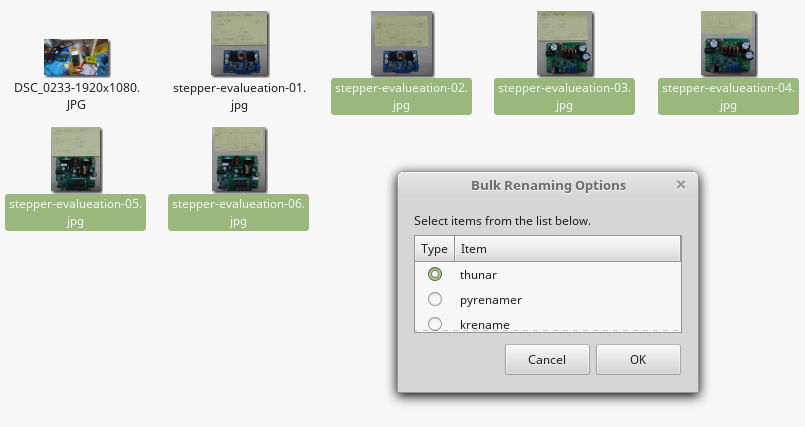Sort by the Item column header

[x=567, y=249]
